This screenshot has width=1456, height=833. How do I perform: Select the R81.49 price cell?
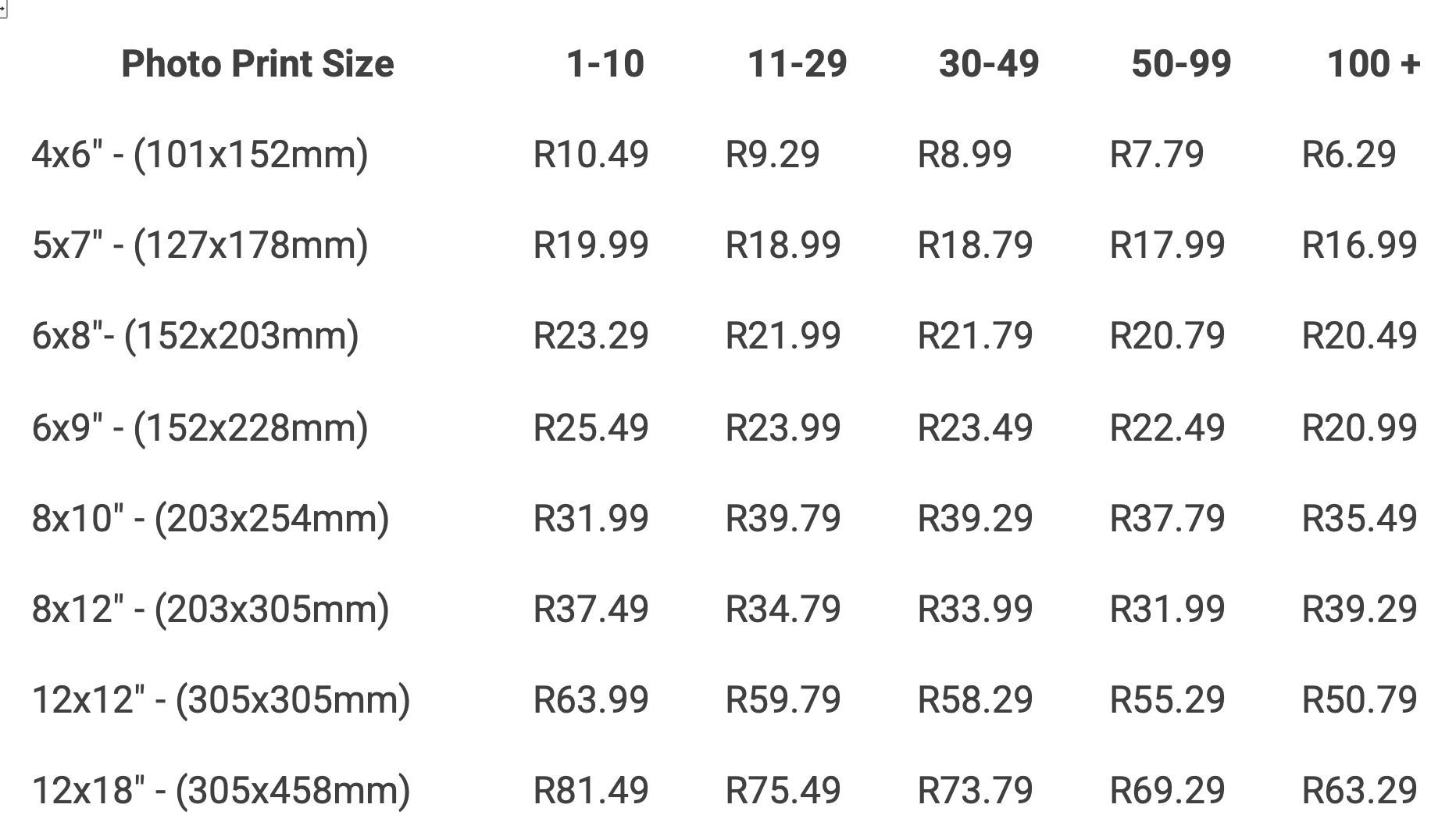point(591,790)
